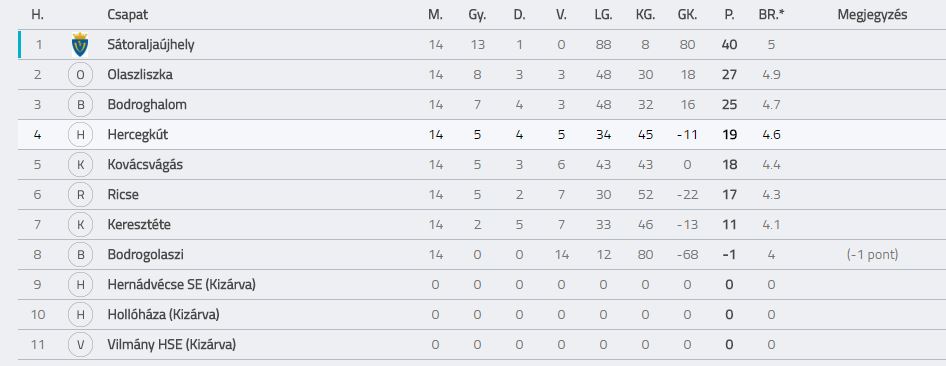Click the Hercegkút 'H' team badge

[80, 135]
